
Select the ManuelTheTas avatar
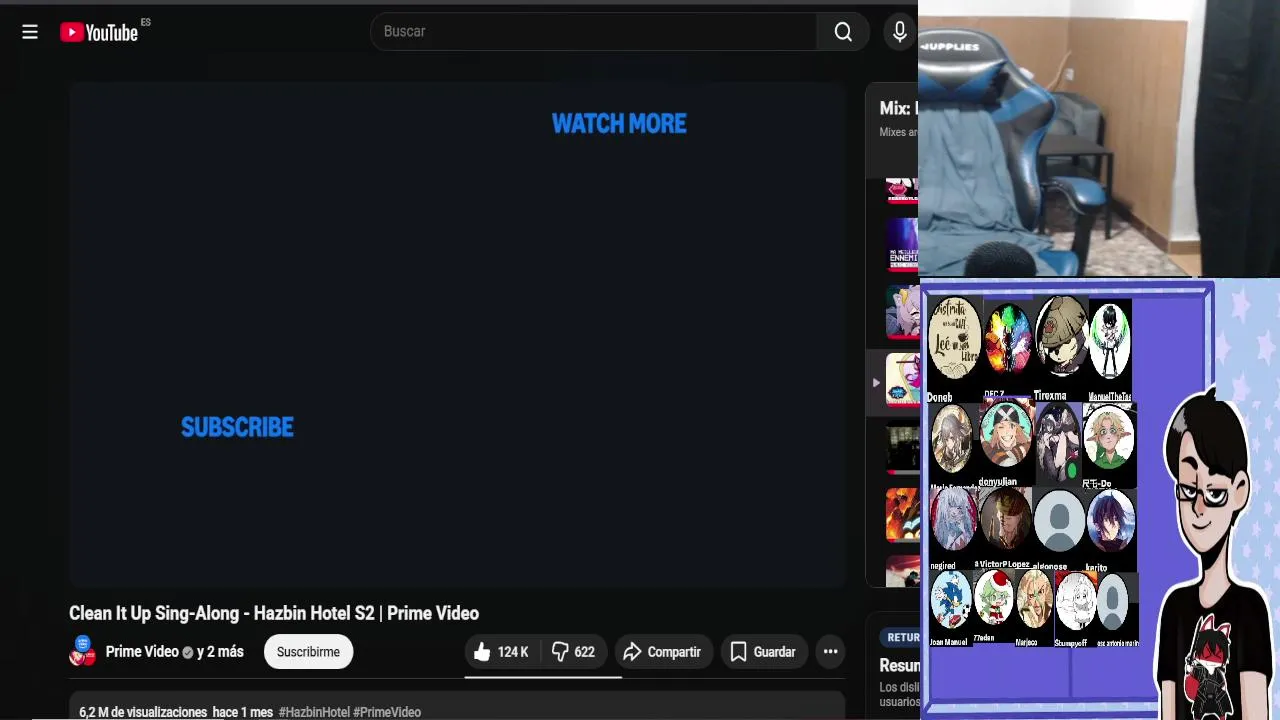pos(1110,341)
